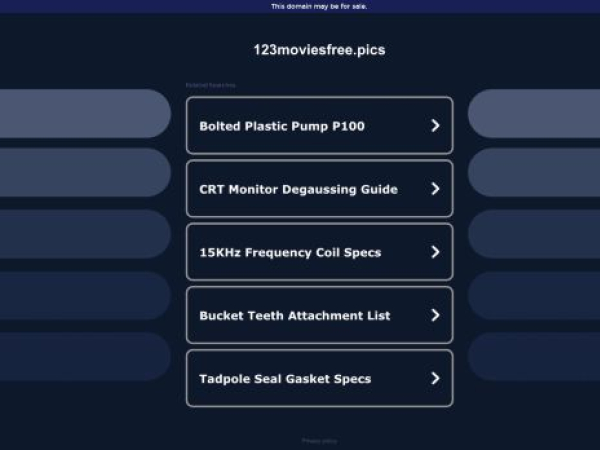
Task: Visit Tadpole Seal Gasket Specs link
Action: click(285, 378)
